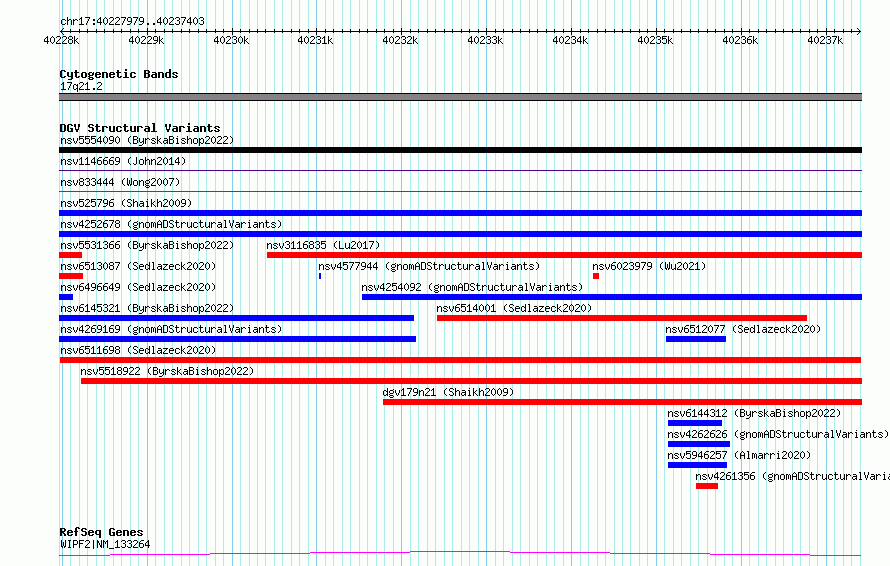The width and height of the screenshot is (890, 566).
Task: Click the nsv4577944 gnomAD variant label
Action: 429,266
